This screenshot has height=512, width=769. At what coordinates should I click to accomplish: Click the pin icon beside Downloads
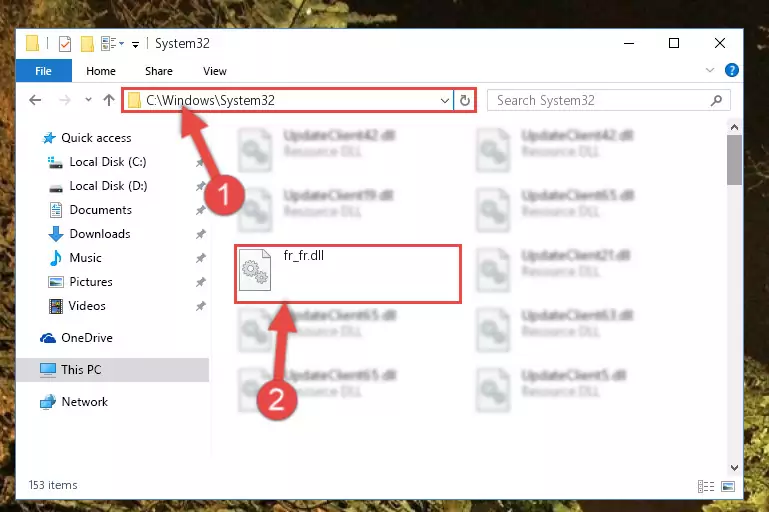(201, 234)
